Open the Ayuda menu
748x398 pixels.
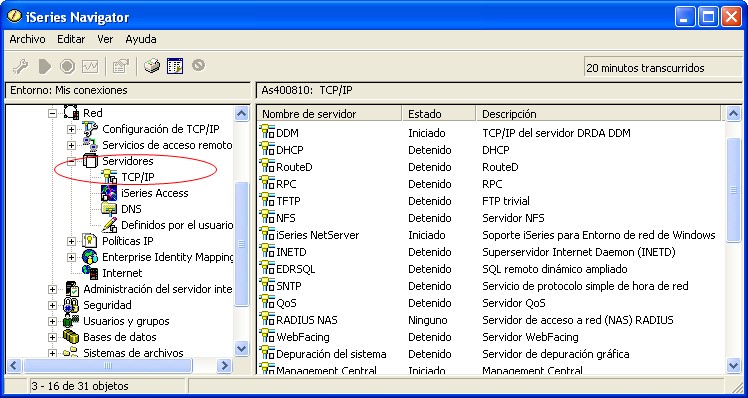point(141,39)
